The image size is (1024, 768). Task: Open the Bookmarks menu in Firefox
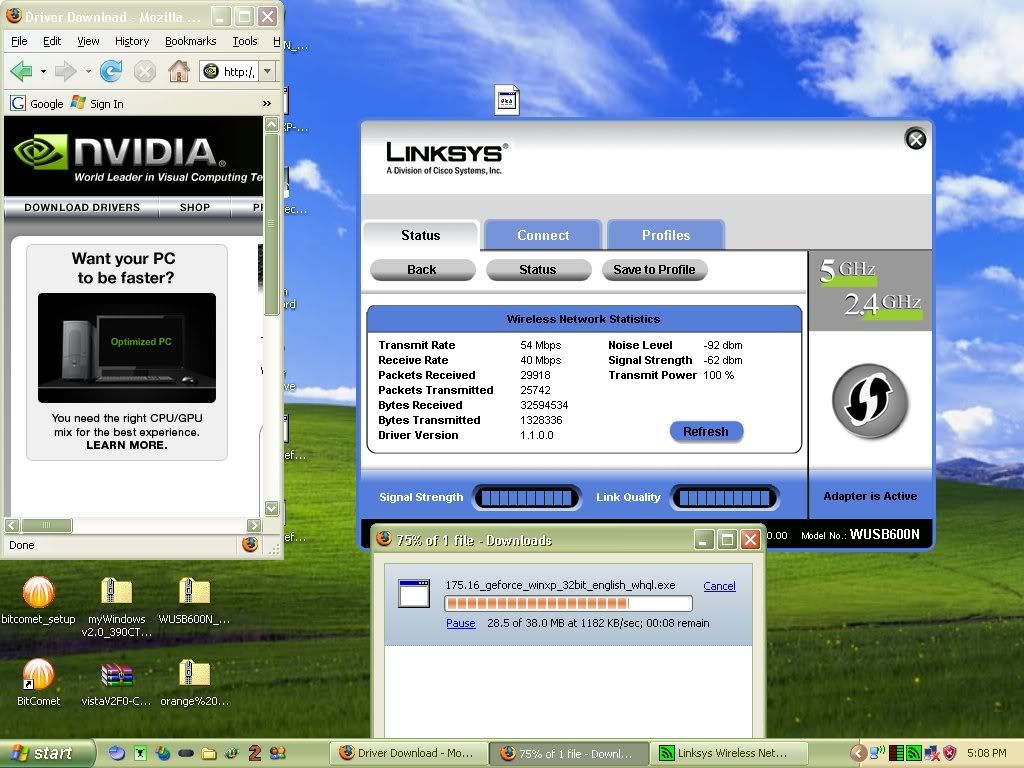pos(191,41)
